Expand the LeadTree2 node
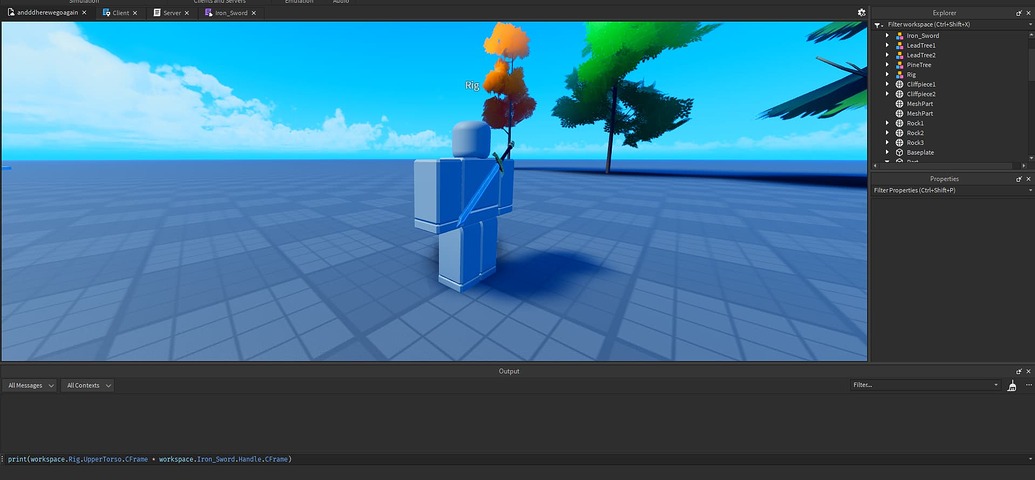1035x480 pixels. (888, 55)
